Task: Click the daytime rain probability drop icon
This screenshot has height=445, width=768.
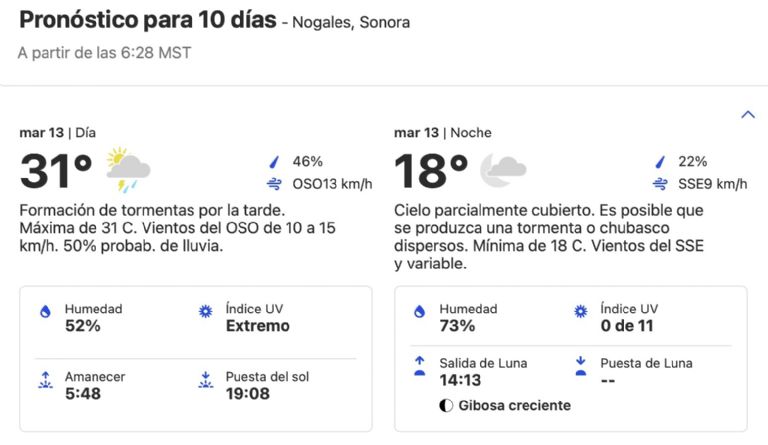Action: 273,162
